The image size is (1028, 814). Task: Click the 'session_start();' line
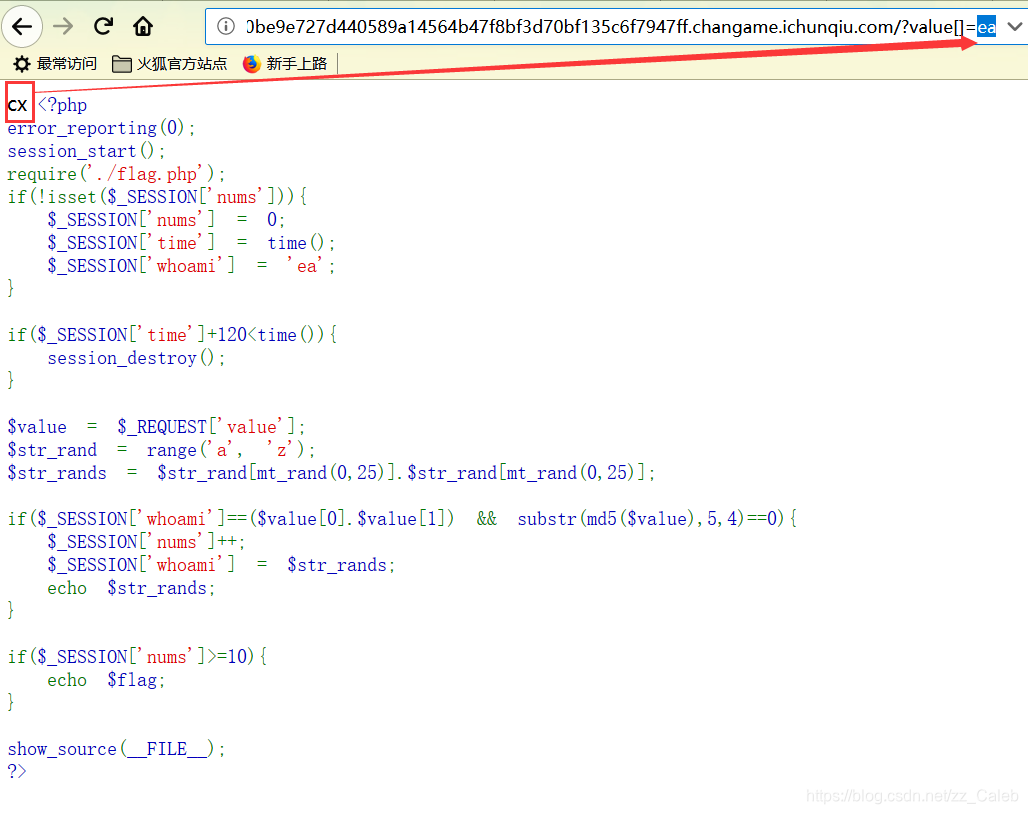86,151
